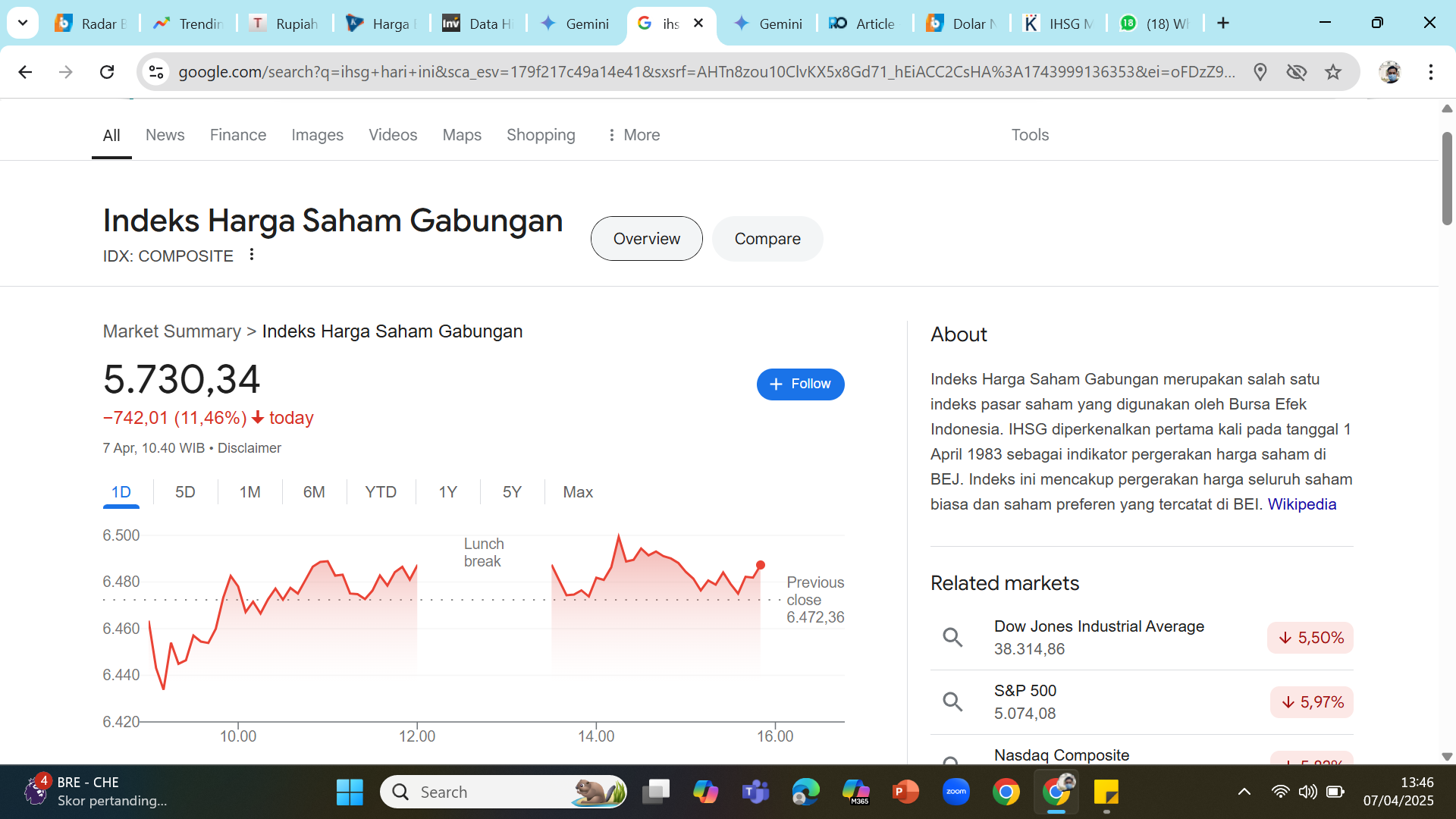This screenshot has height=819, width=1456.
Task: Select the 5D chart range
Action: [184, 492]
